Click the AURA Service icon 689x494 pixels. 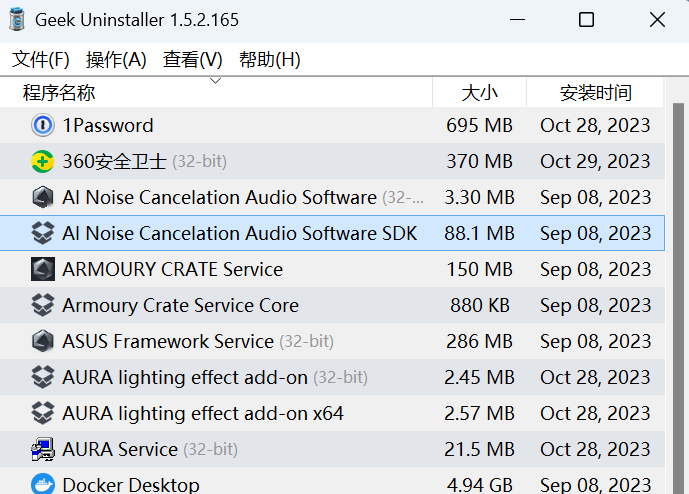[42, 449]
